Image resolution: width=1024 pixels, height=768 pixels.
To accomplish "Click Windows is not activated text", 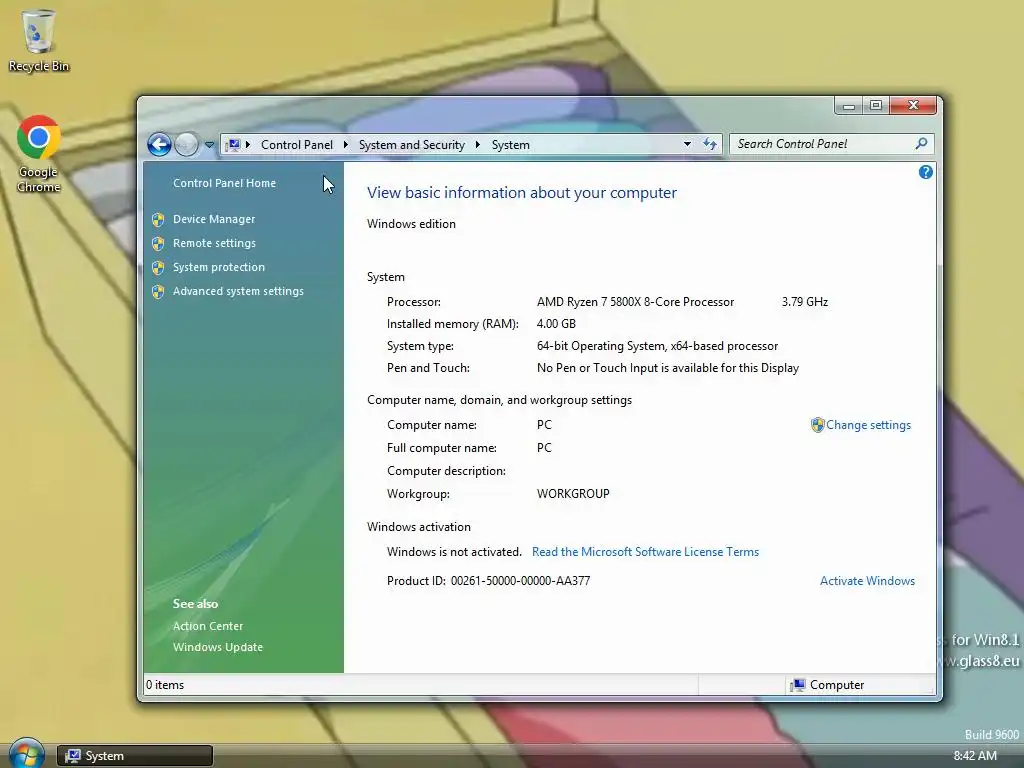I will click(454, 552).
